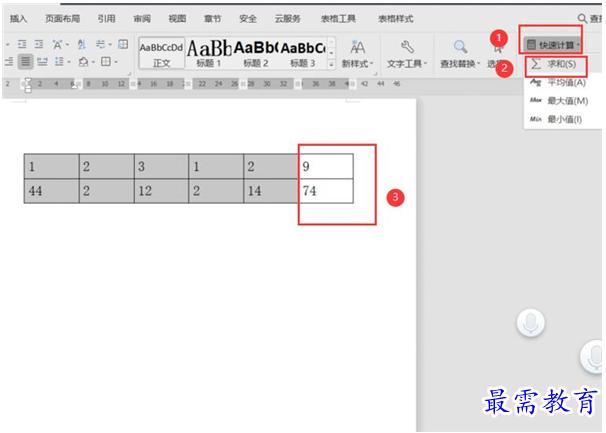
Task: Click the lower floating microphone button
Action: (593, 356)
